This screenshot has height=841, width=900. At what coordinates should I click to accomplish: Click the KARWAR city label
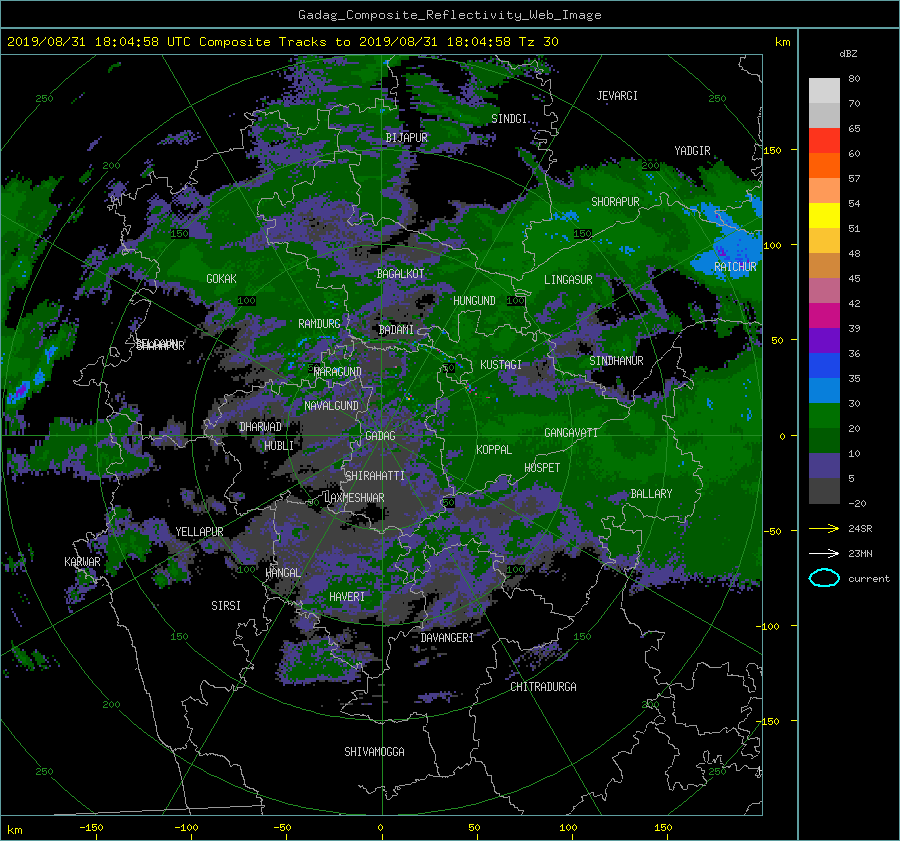tap(82, 561)
